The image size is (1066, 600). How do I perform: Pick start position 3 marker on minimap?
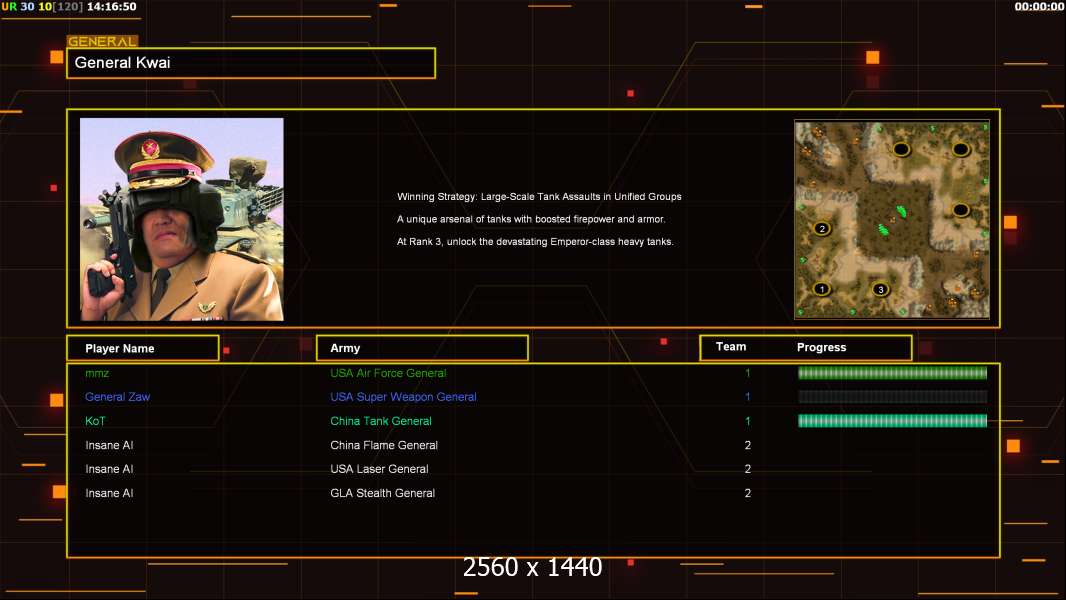point(880,290)
